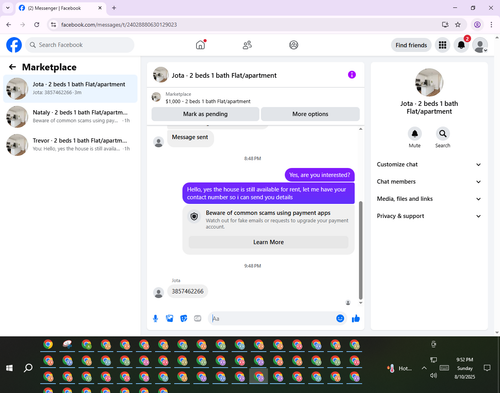Open Chrome three-dot menu
The image size is (500, 393).
tap(491, 25)
